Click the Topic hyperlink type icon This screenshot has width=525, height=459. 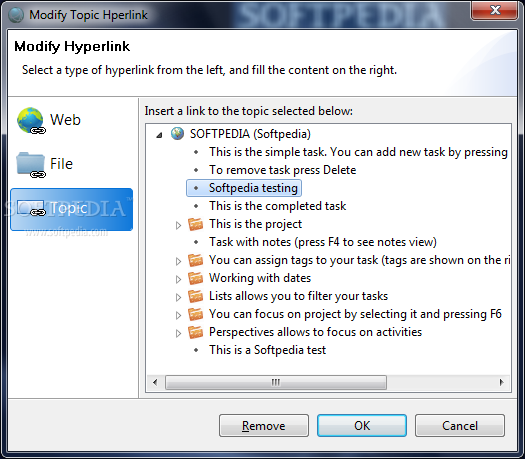point(31,208)
